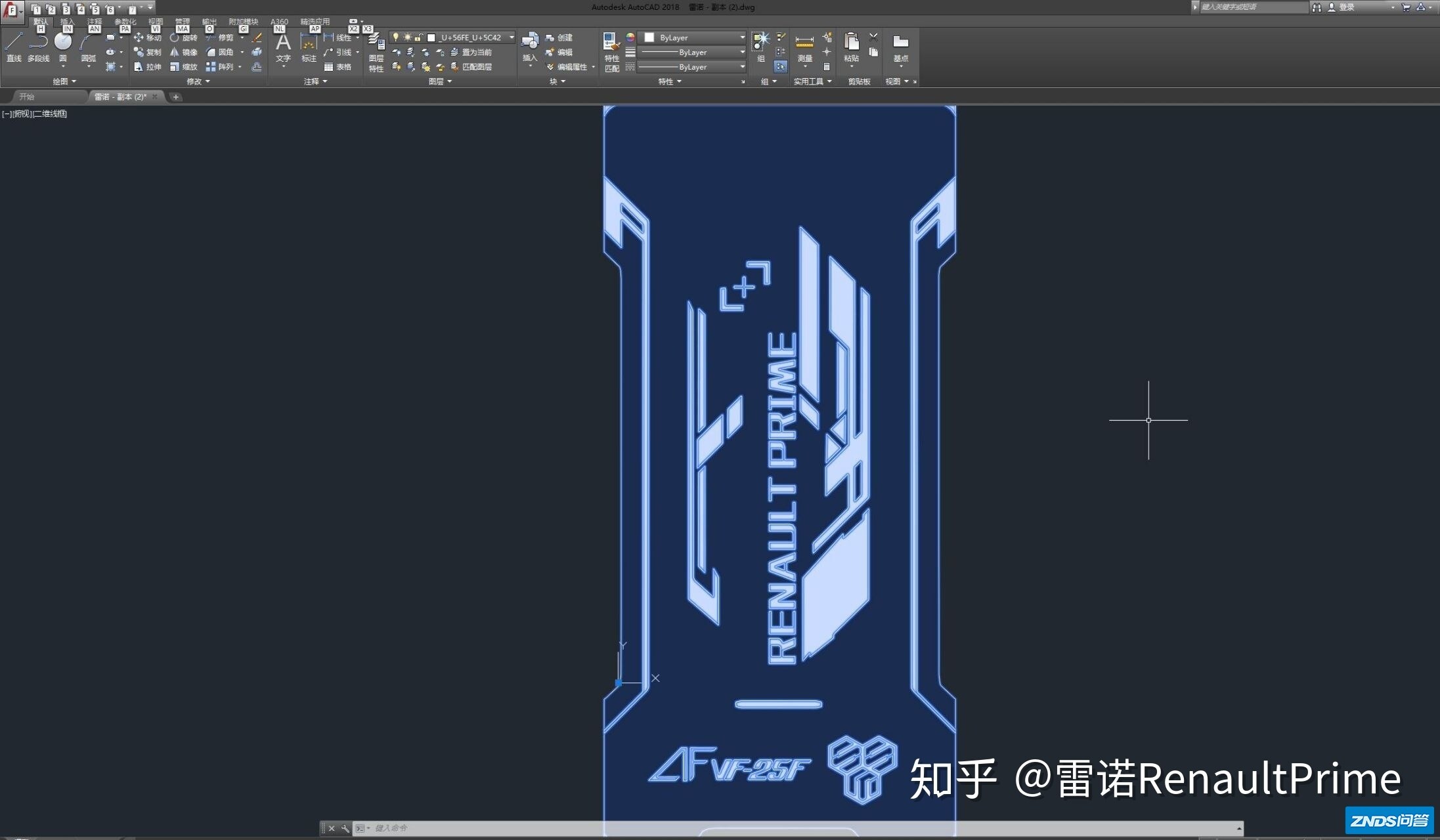Expand the 修改 (Modify) panel

198,81
